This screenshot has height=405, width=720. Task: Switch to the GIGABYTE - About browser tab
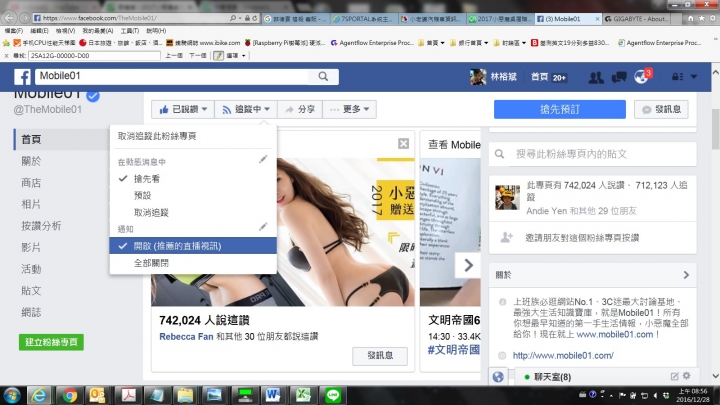[x=637, y=19]
